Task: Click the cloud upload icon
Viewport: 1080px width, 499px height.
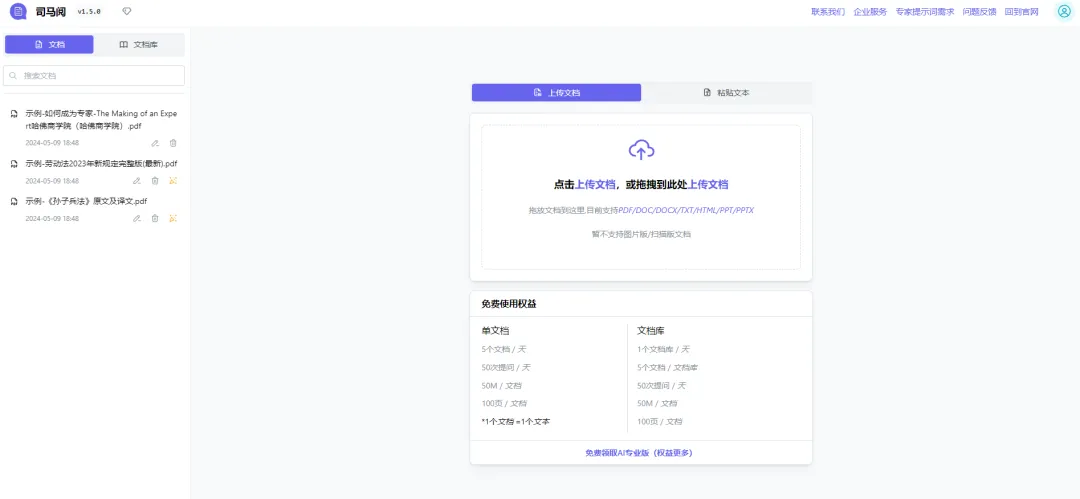Action: [641, 150]
